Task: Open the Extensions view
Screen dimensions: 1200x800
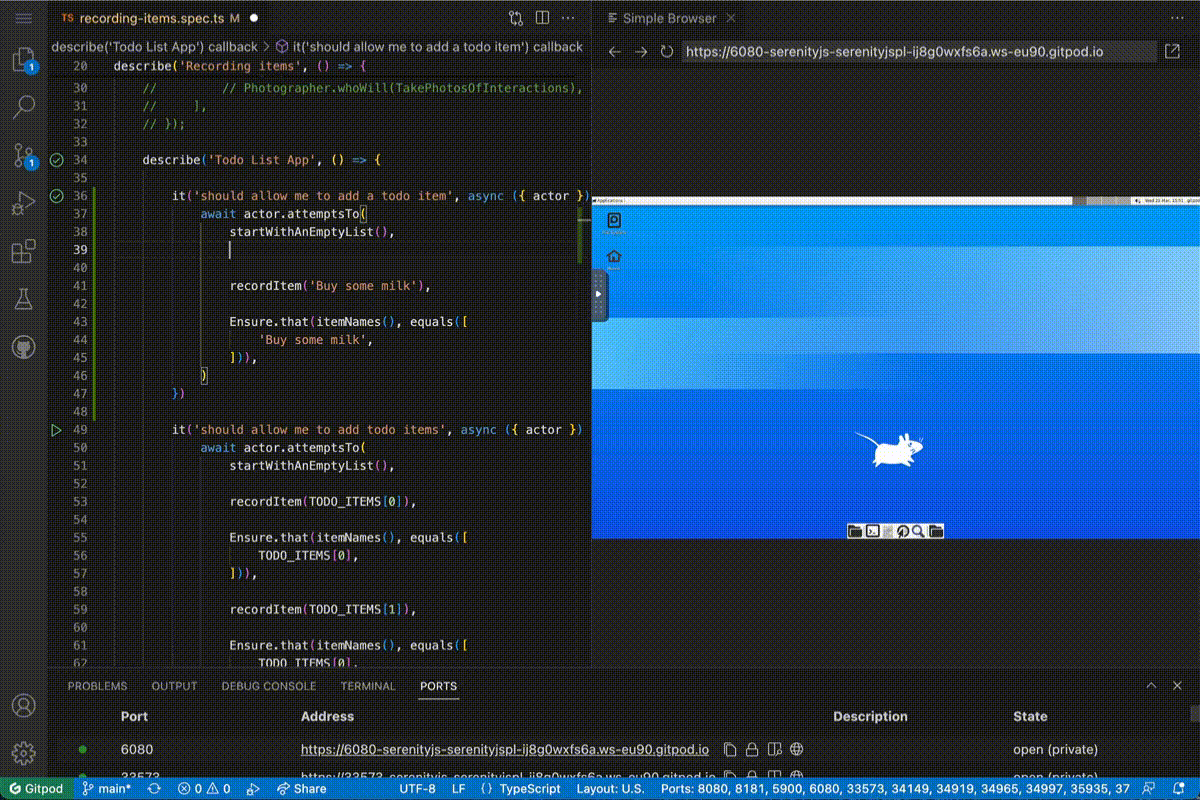Action: pos(24,251)
